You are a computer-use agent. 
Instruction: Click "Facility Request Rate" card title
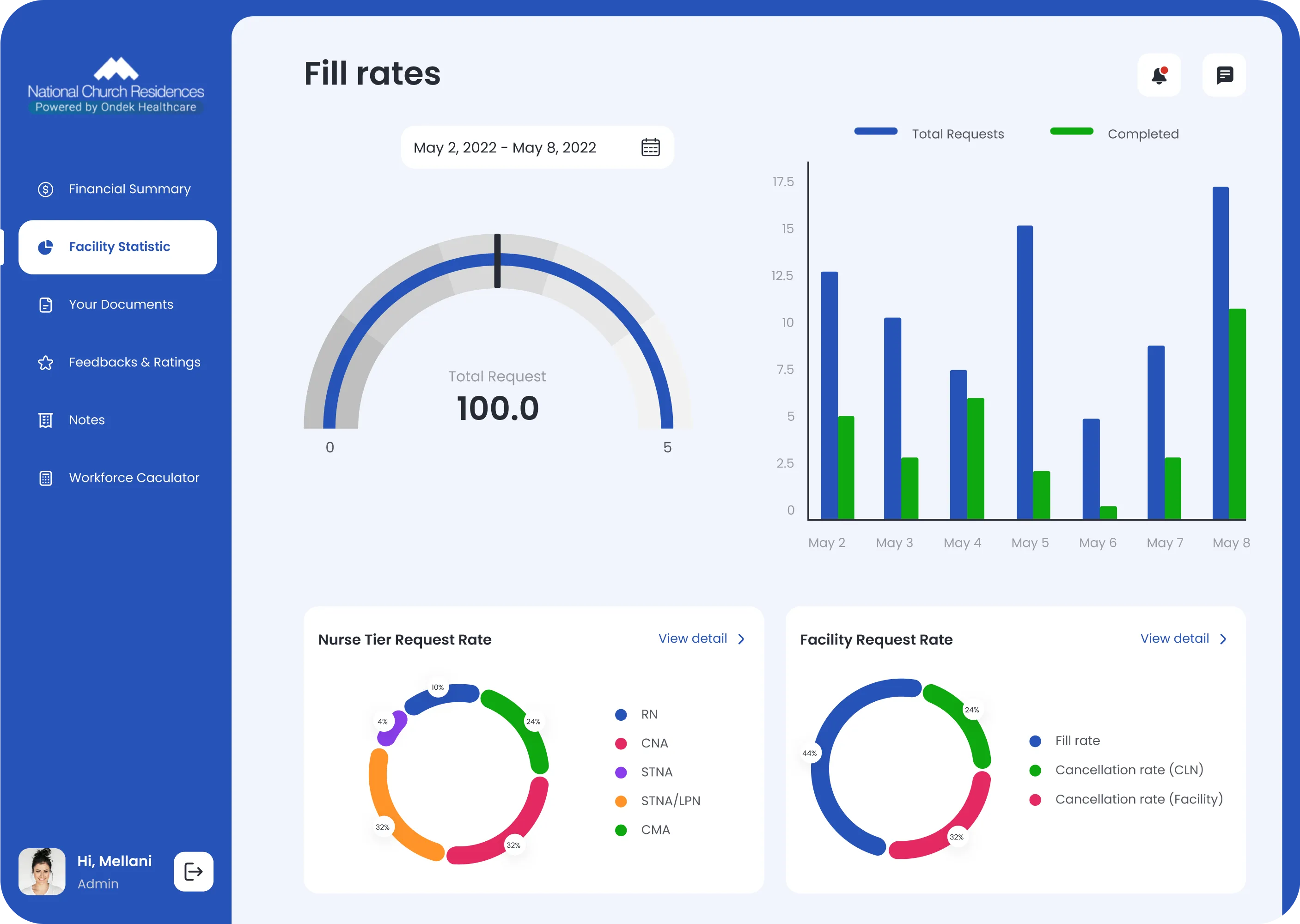(x=876, y=639)
